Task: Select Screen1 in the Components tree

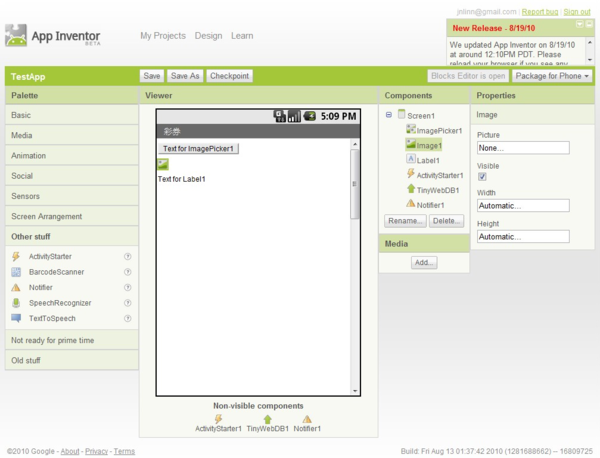Action: coord(421,116)
